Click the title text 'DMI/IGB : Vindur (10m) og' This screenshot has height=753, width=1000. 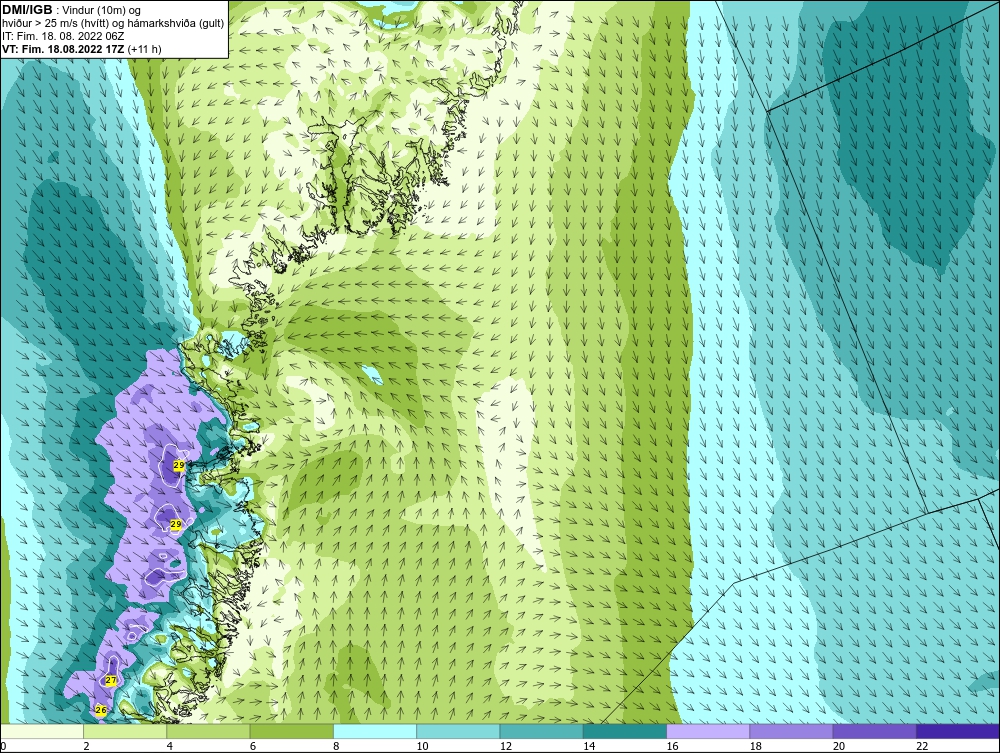[73, 10]
